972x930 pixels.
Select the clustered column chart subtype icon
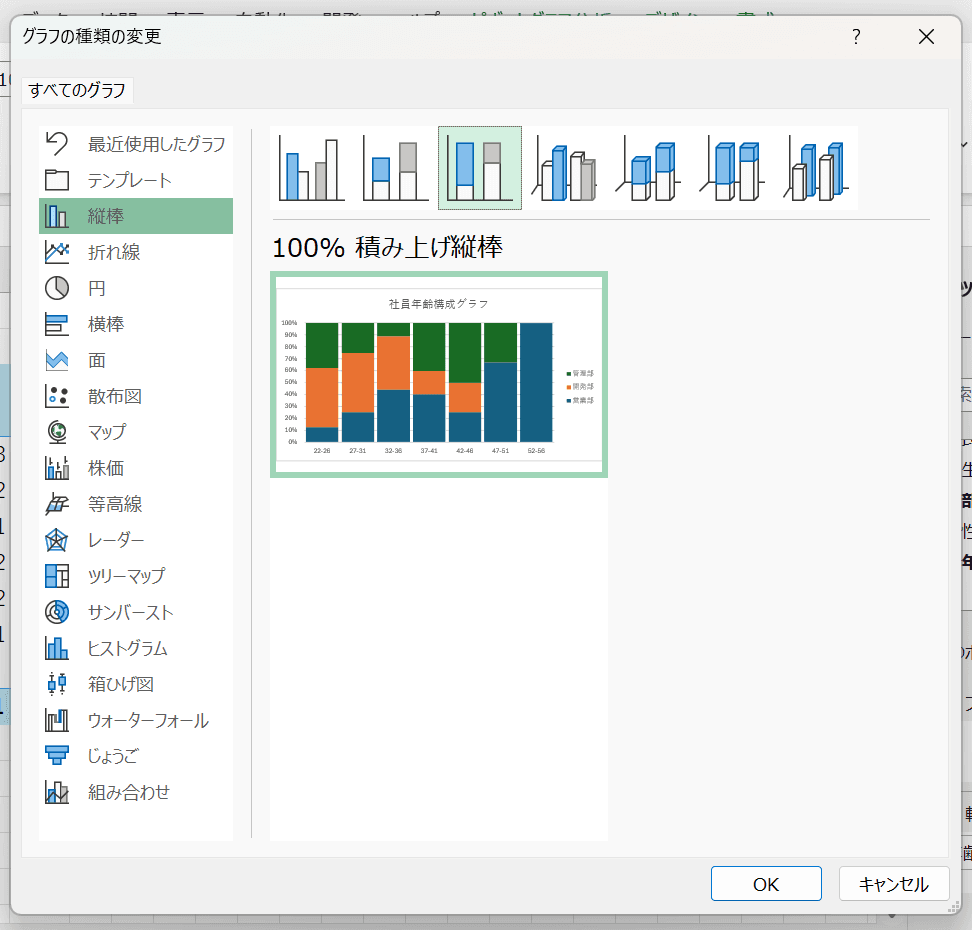[x=311, y=168]
